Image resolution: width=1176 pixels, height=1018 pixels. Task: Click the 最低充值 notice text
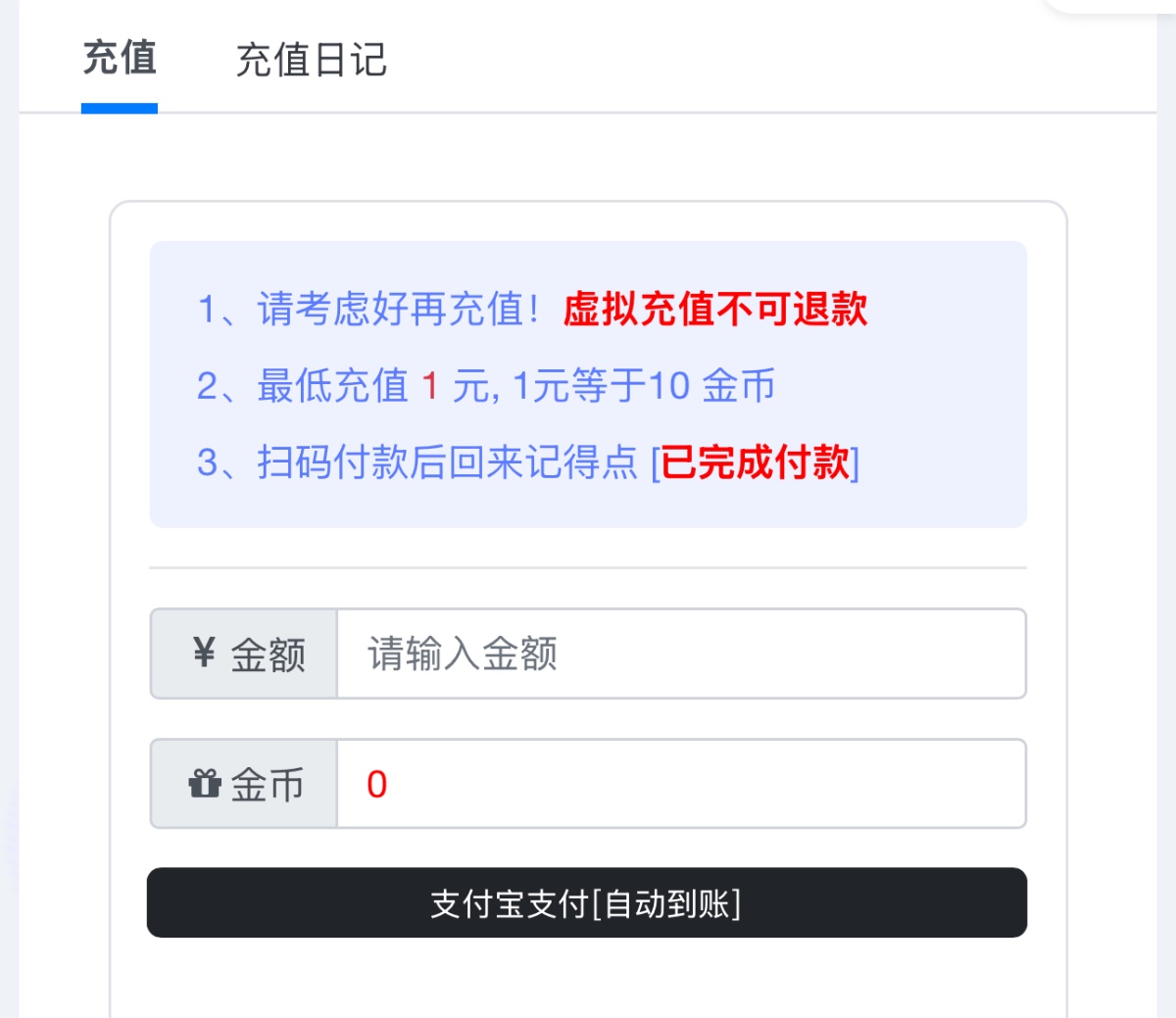[x=331, y=386]
